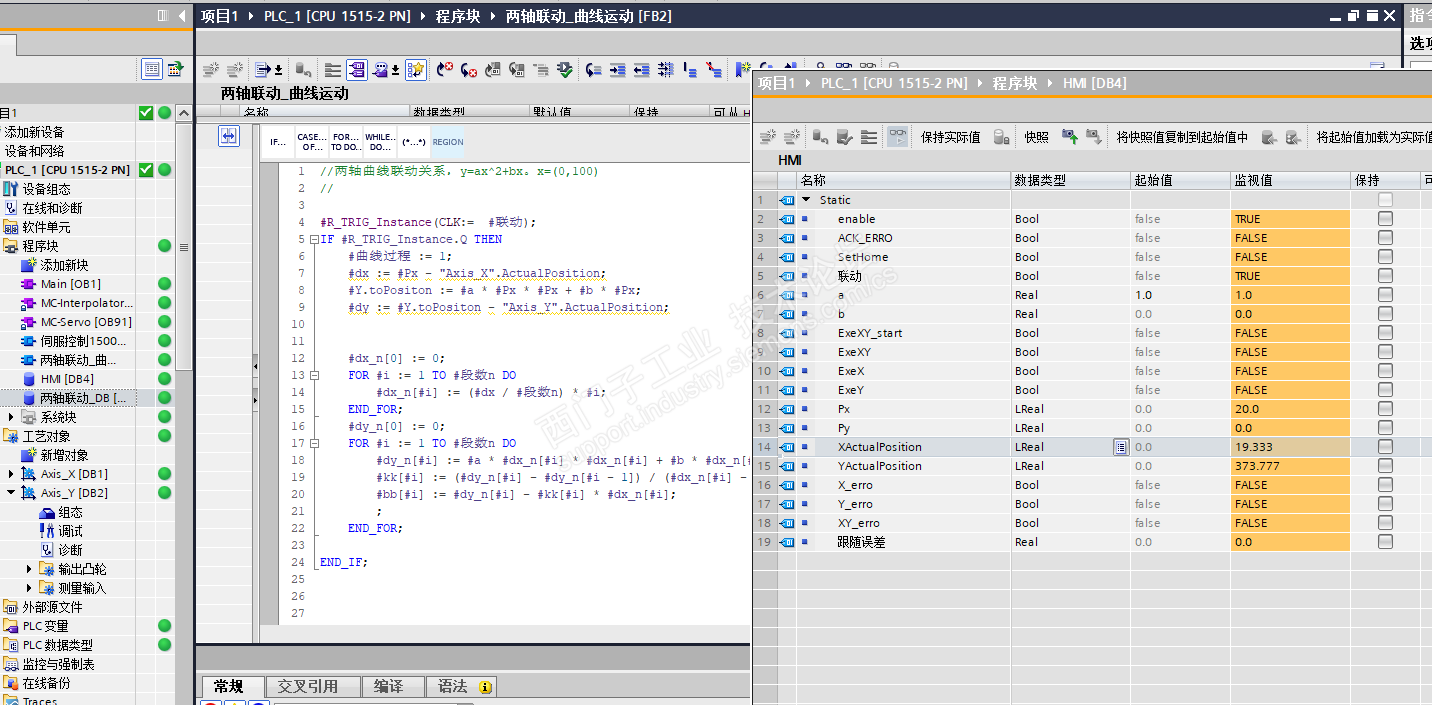
Task: Click the syntax check icon in editor toolbar
Action: (x=565, y=70)
